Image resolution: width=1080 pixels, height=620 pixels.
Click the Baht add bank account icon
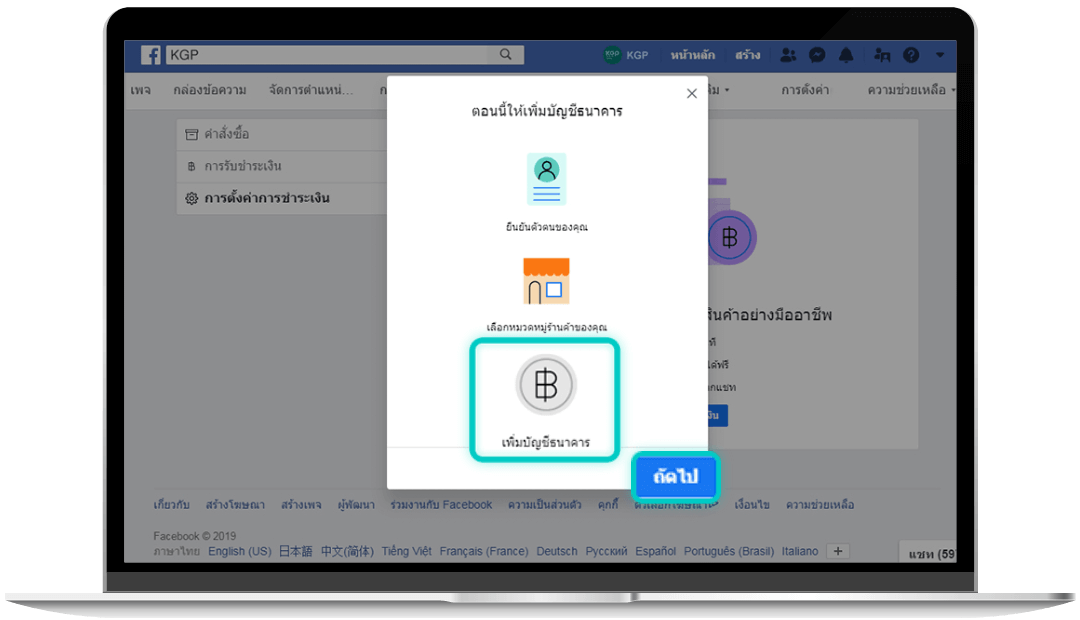546,384
